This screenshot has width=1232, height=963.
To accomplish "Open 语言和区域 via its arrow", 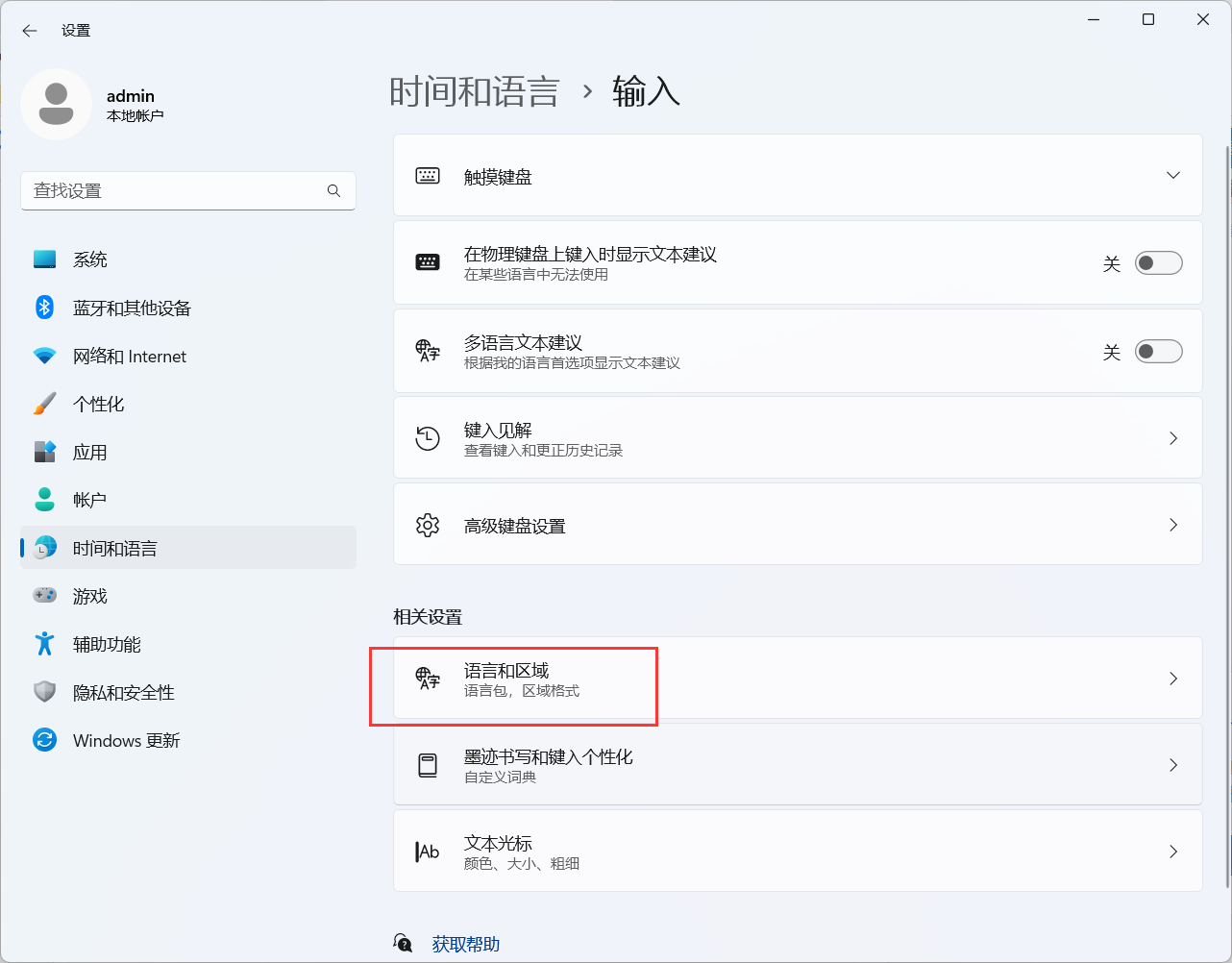I will (1173, 679).
